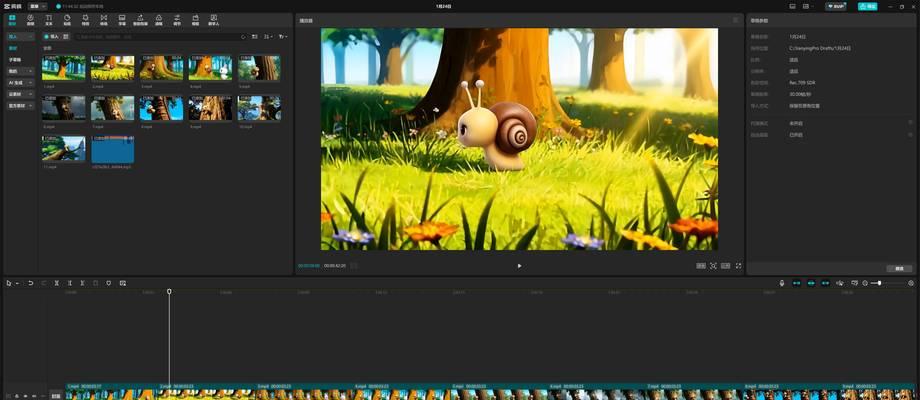Click the Cover button on main track
This screenshot has height=400, width=920.
click(56, 396)
